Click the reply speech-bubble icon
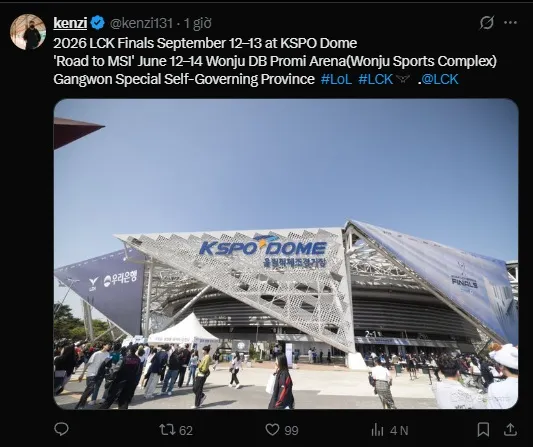Image resolution: width=533 pixels, height=447 pixels. coord(62,429)
